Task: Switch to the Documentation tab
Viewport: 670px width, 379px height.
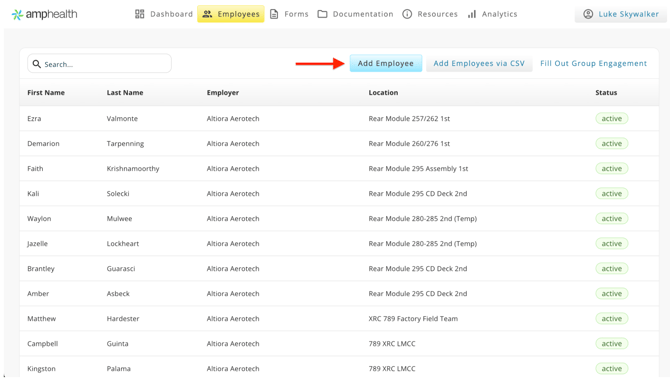Action: click(x=355, y=14)
